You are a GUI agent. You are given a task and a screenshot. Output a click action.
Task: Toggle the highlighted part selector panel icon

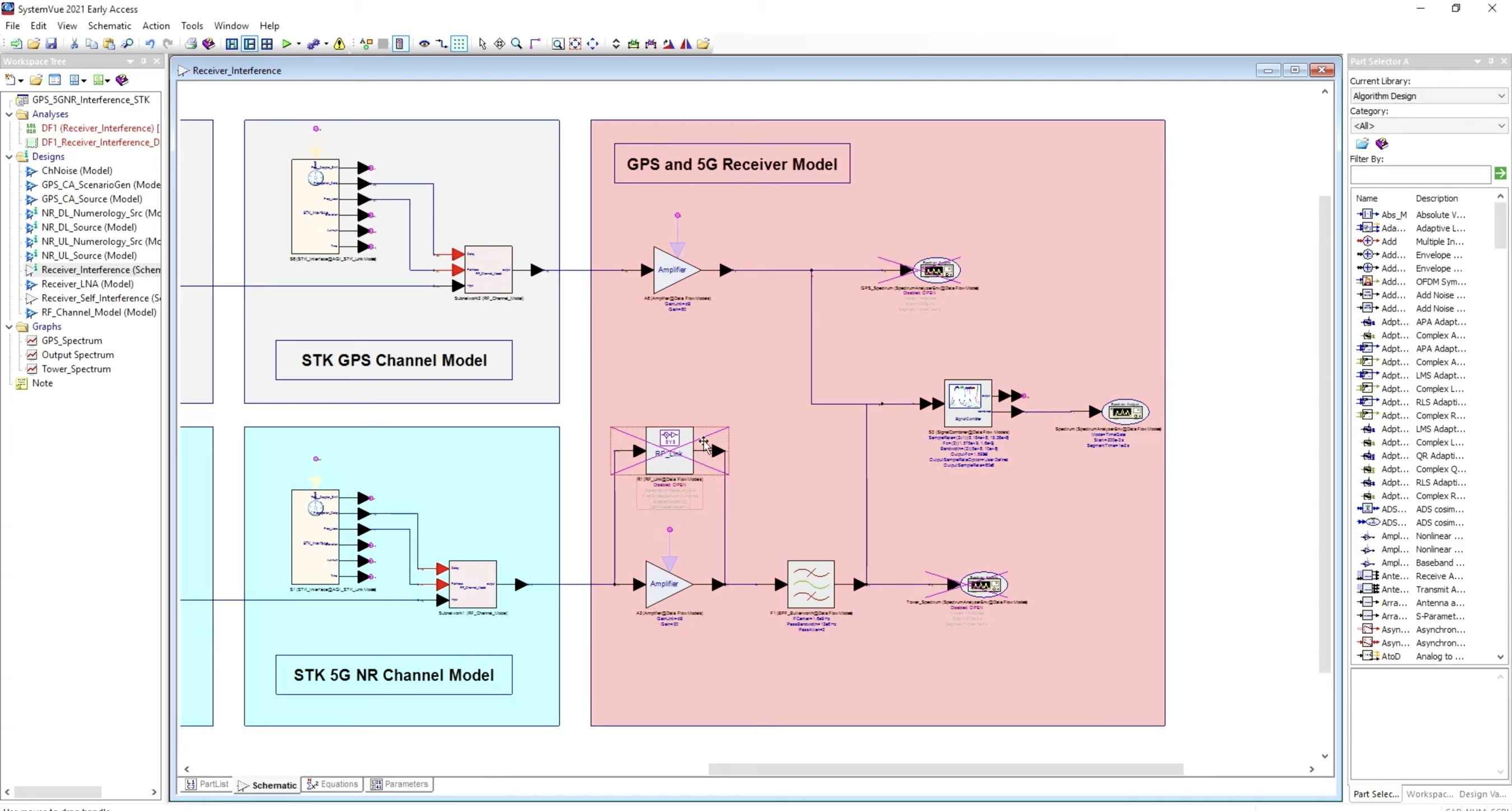pos(400,44)
